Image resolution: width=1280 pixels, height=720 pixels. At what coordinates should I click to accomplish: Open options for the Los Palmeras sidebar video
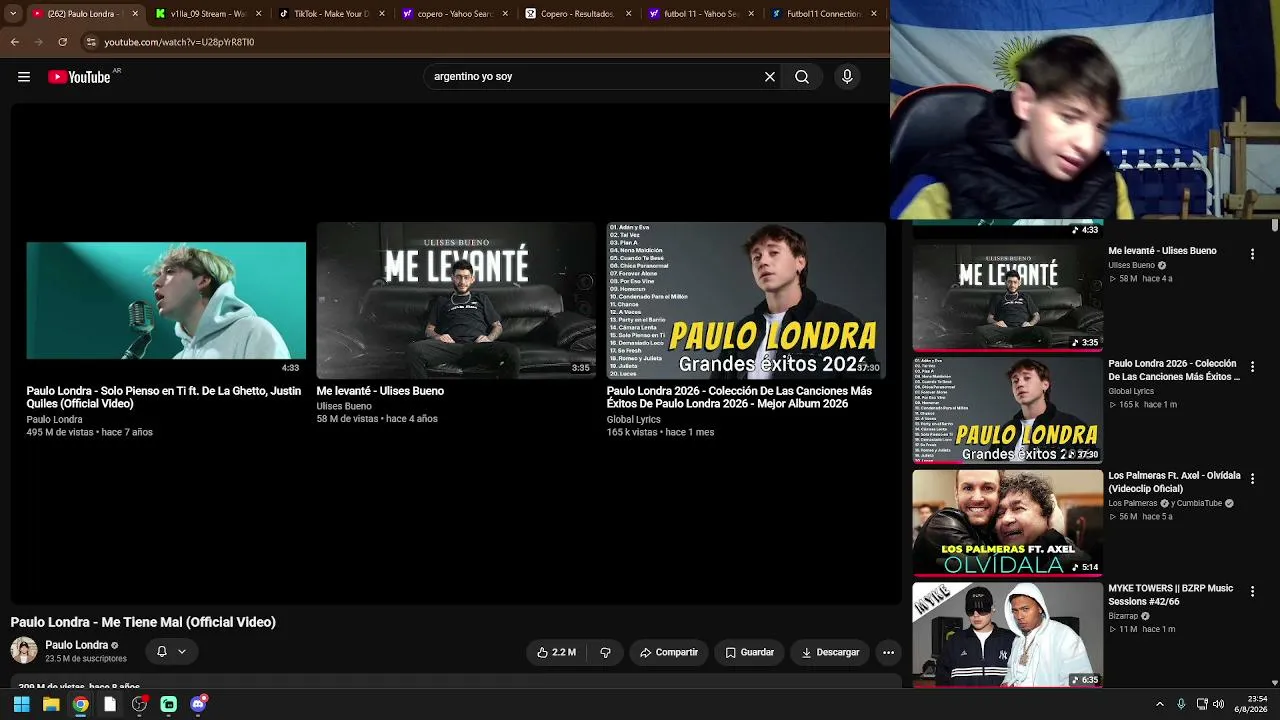tap(1252, 480)
